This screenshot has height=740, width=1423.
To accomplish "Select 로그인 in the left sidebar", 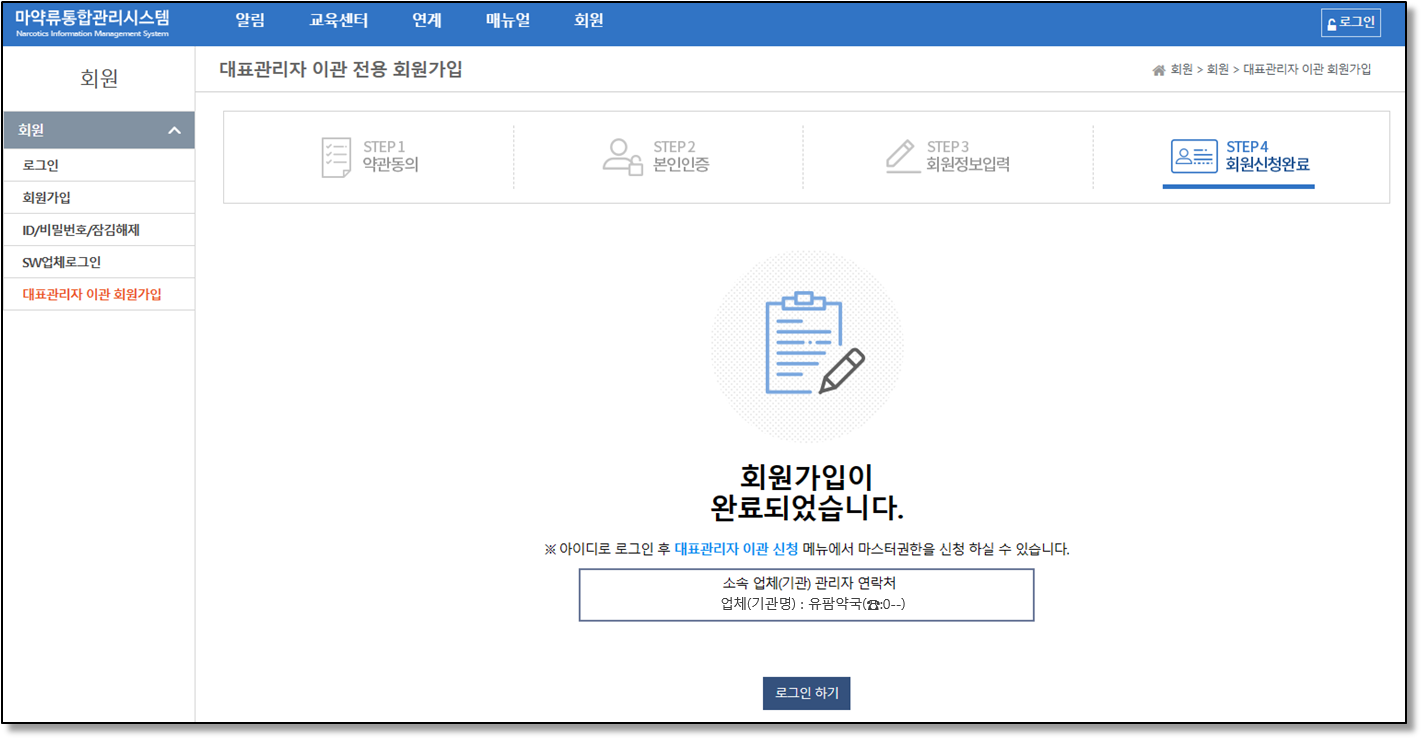I will click(41, 166).
